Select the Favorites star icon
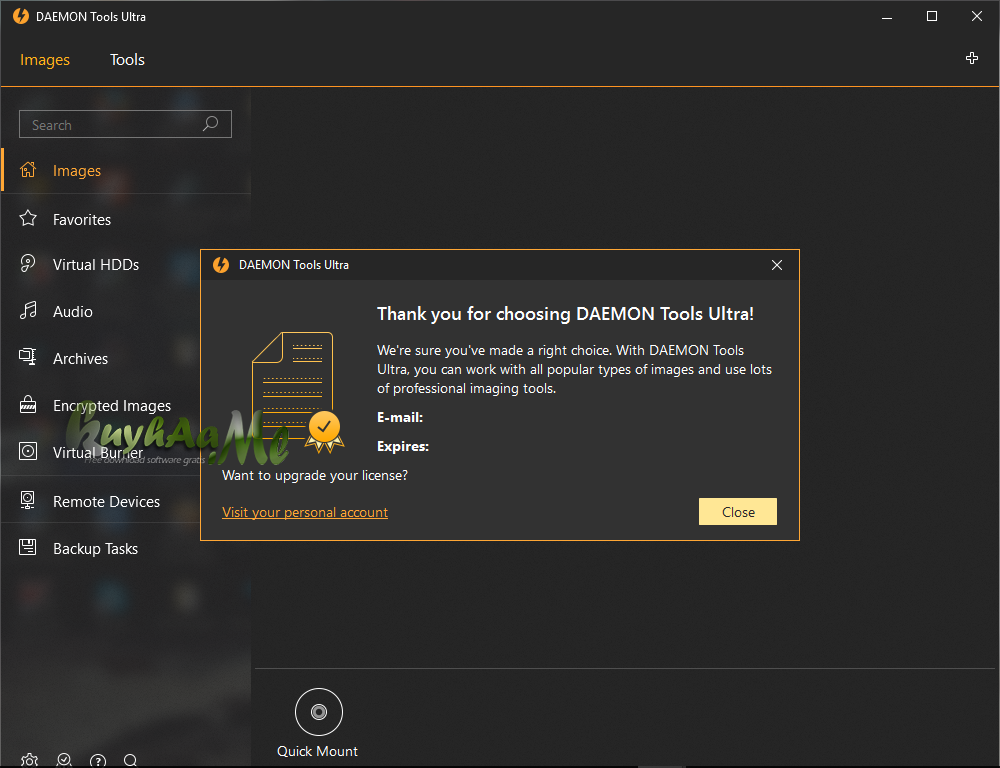 (x=28, y=218)
